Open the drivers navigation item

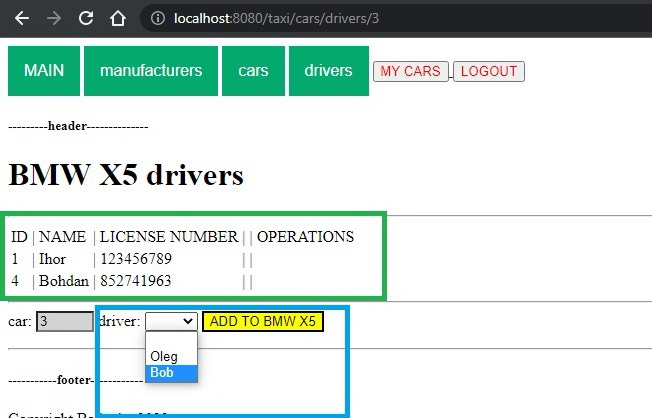(x=328, y=71)
